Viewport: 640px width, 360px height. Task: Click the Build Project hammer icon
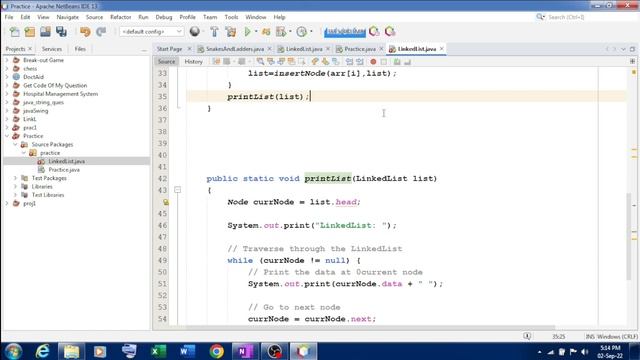[x=214, y=31]
